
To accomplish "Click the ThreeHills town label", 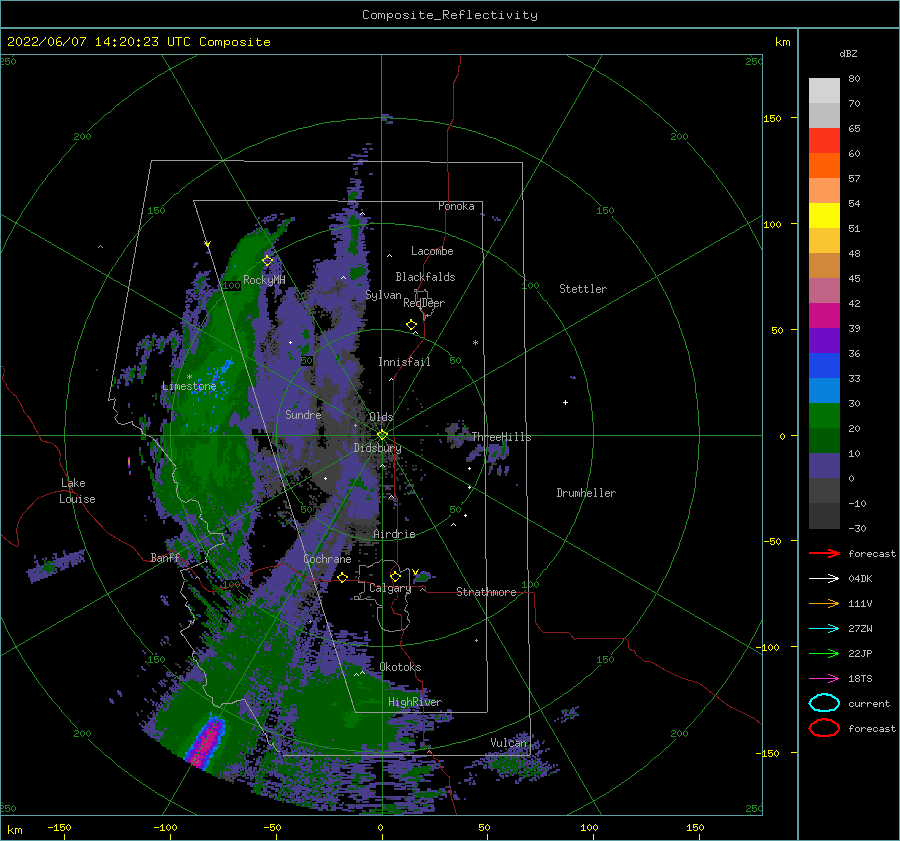I will click(x=502, y=437).
